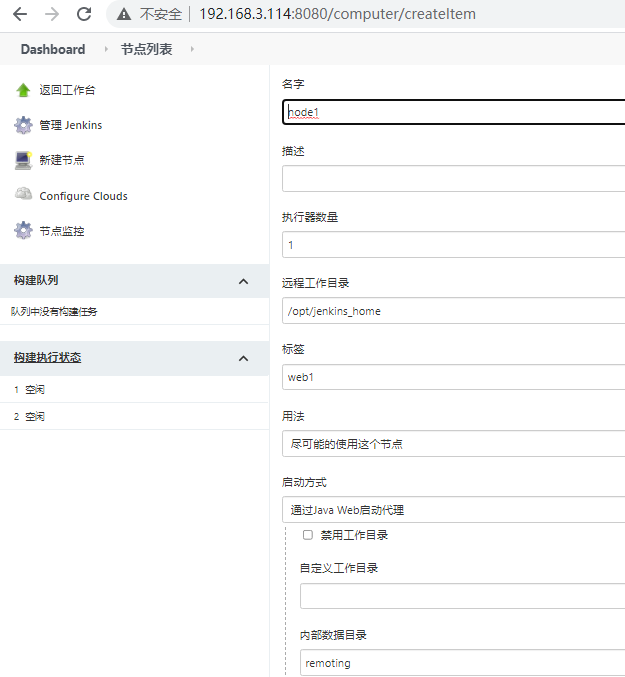This screenshot has height=677, width=625.
Task: Click the 标签 field containing web1
Action: point(454,377)
